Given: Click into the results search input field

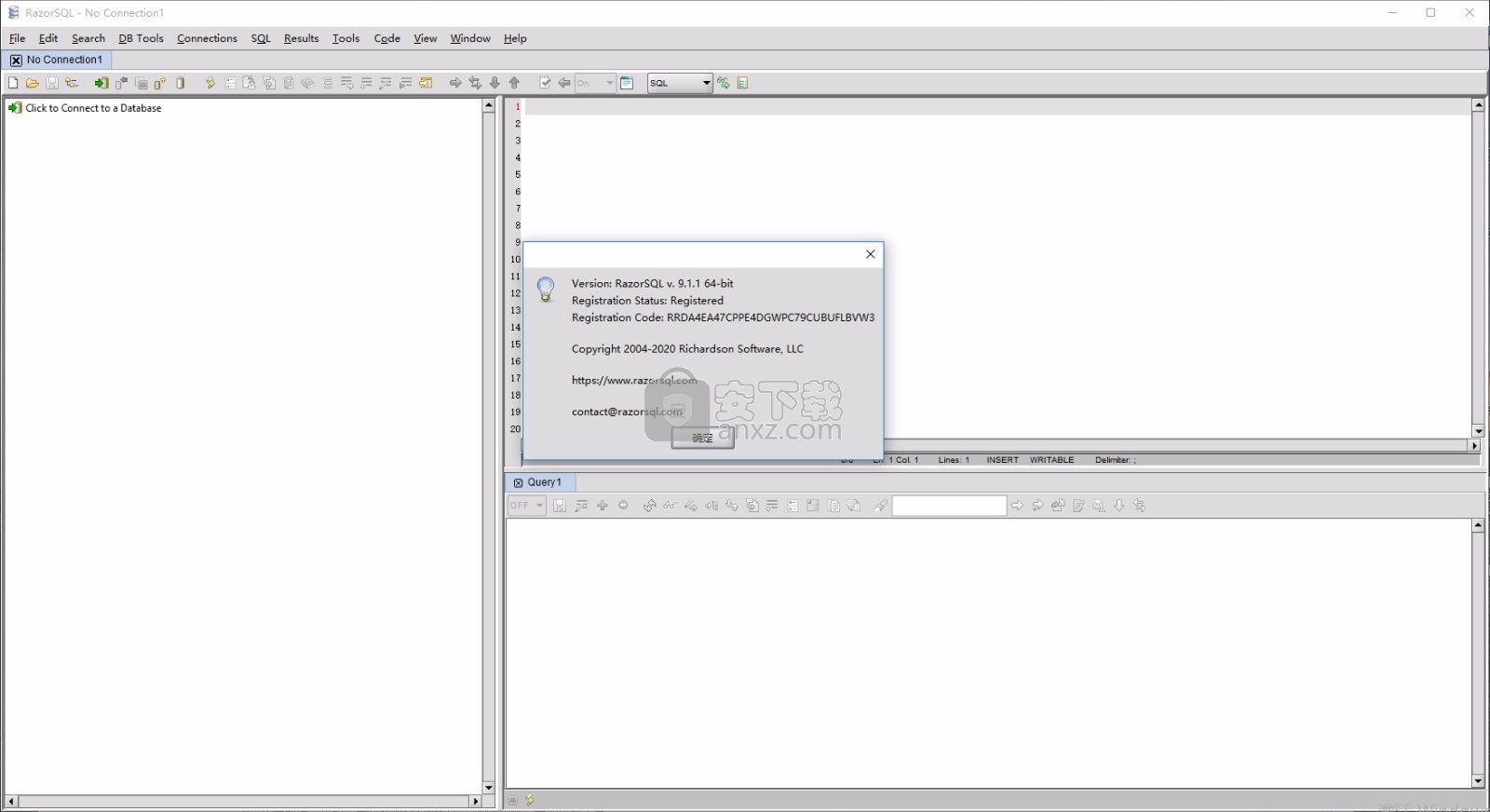Looking at the screenshot, I should click(949, 506).
